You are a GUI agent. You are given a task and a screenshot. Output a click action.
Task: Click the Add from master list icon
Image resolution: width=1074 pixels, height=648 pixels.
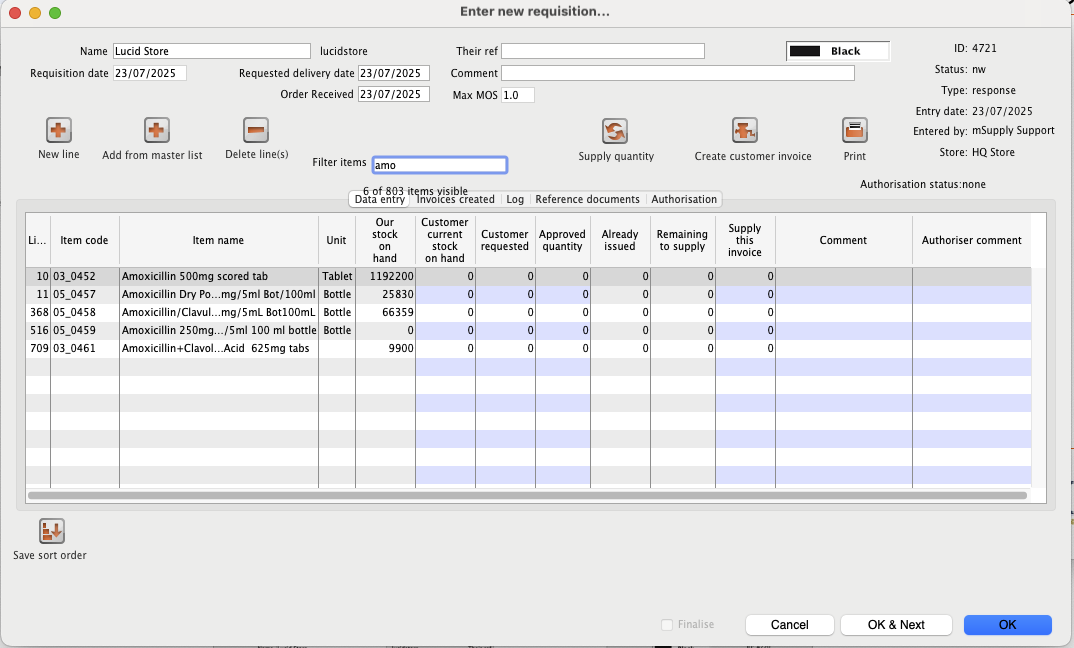(x=156, y=130)
